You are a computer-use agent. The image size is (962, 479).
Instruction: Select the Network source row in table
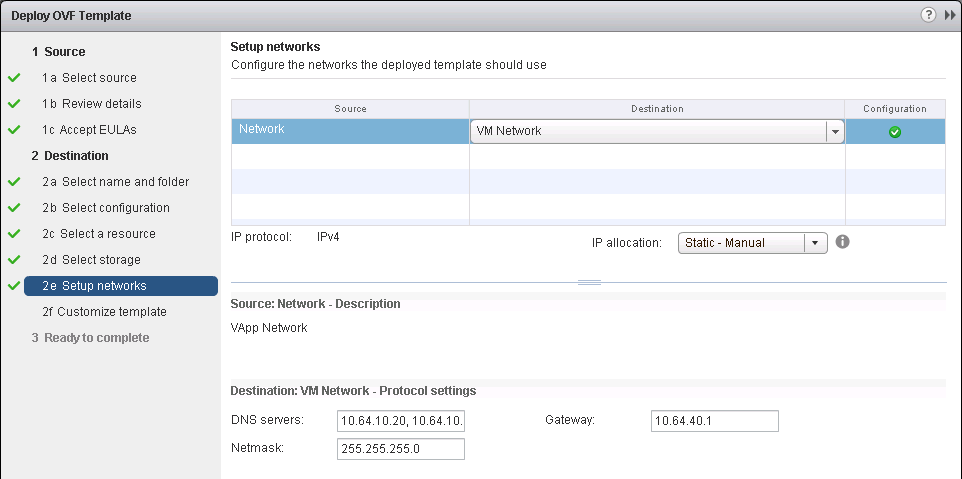coord(350,130)
